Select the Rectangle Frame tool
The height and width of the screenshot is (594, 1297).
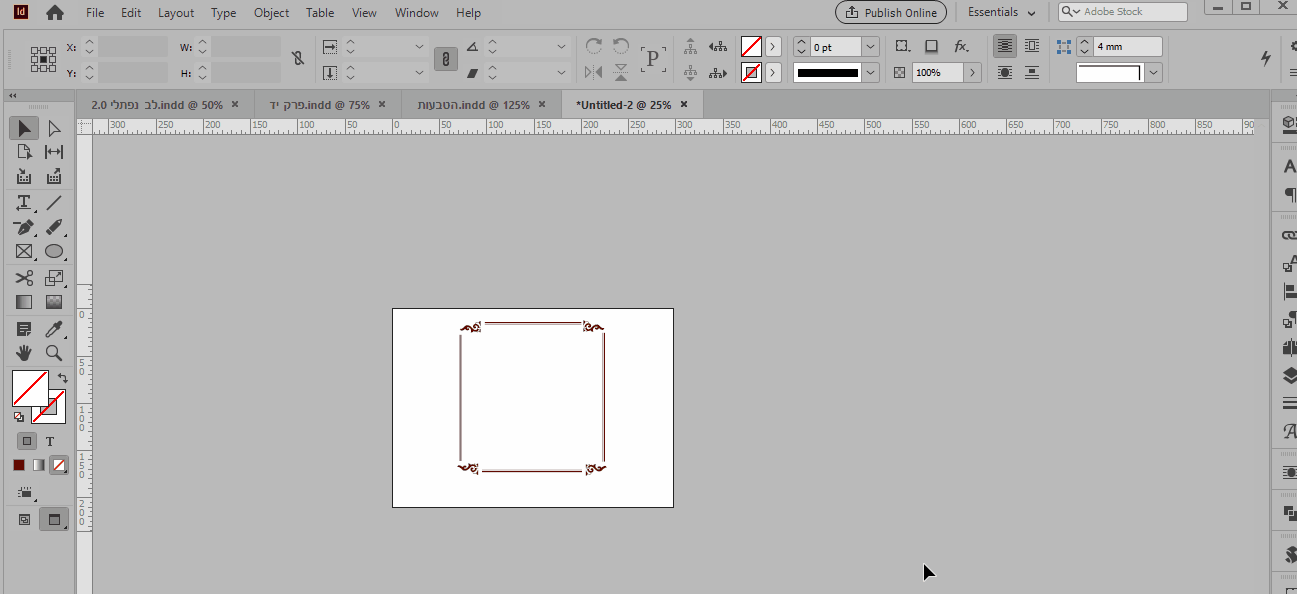[x=24, y=252]
